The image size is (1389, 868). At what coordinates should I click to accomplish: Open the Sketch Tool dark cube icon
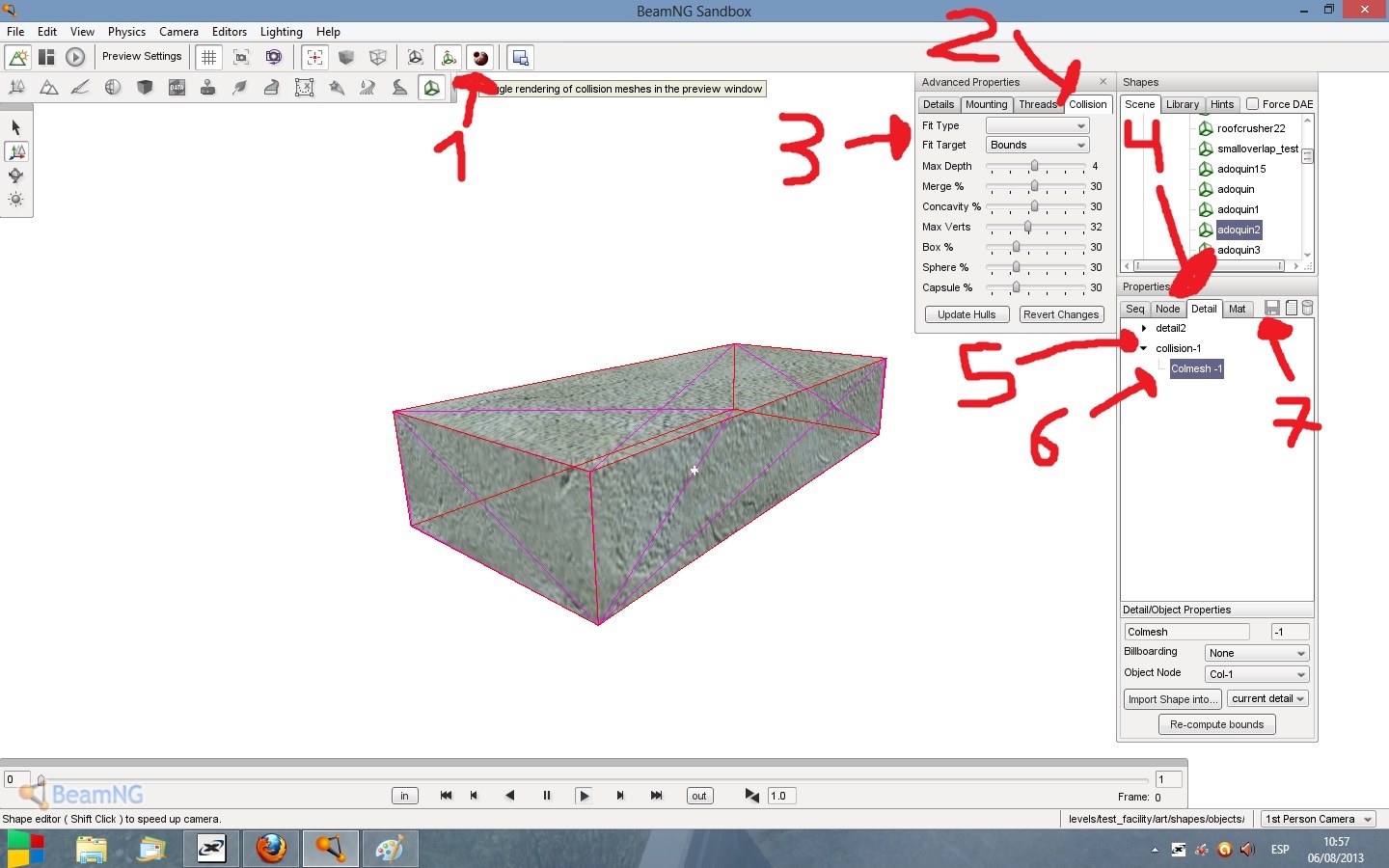145,88
